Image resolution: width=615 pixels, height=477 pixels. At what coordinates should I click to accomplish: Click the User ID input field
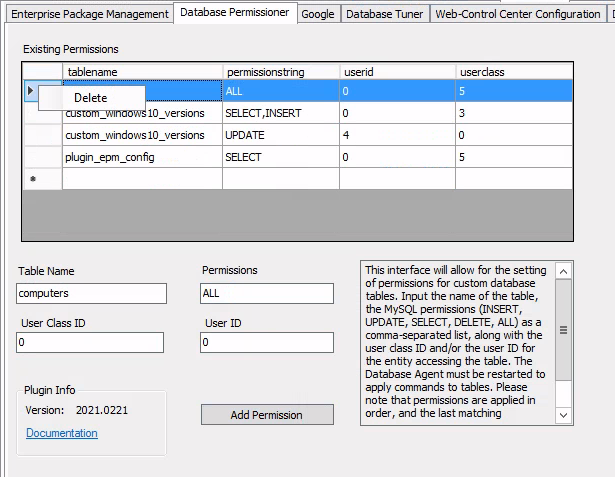click(x=267, y=343)
